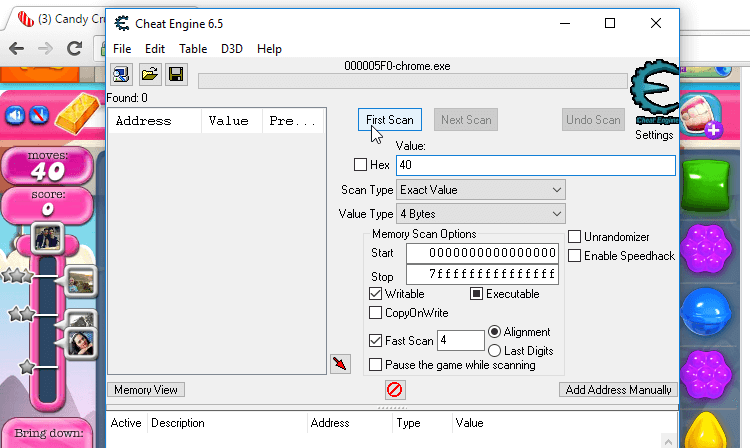Click the woman's friend photo on score meter
750x448 pixels.
point(80,343)
